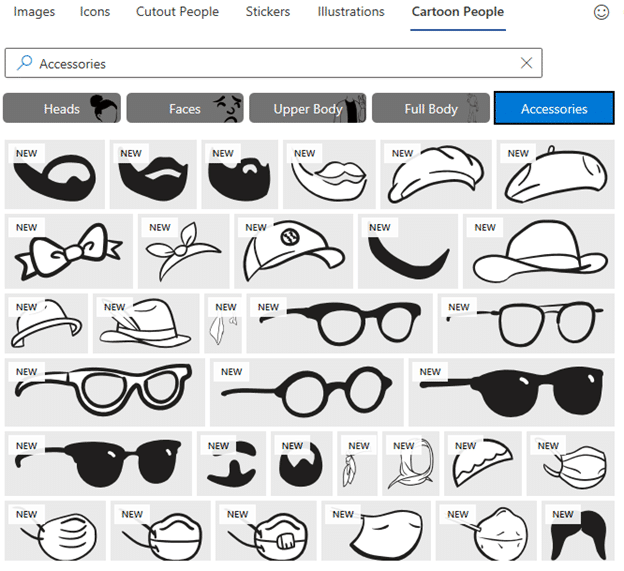Viewport: 624px width, 571px height.
Task: Switch to the Cutout People tab
Action: (178, 12)
